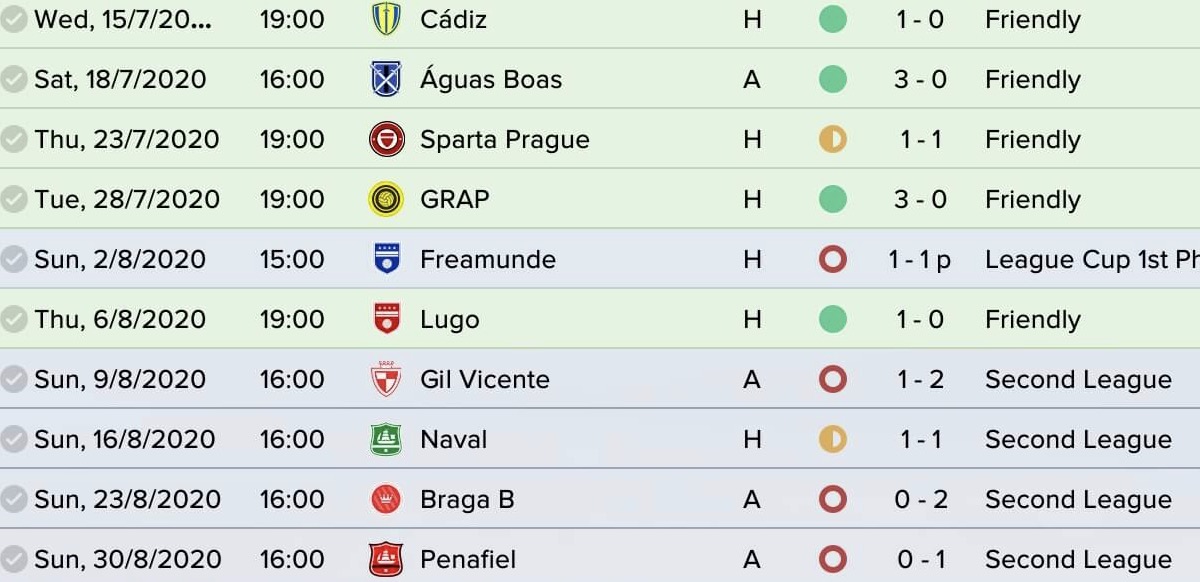Click the Gil Vicente club crest
This screenshot has height=582, width=1200.
(x=386, y=379)
